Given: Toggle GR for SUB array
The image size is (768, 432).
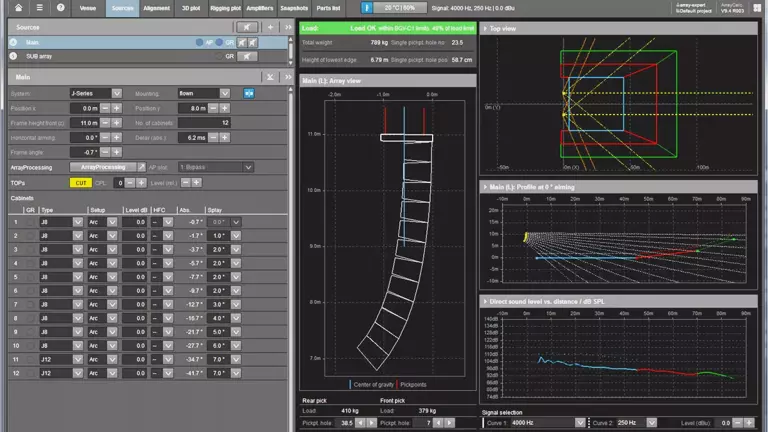Looking at the screenshot, I should point(219,56).
